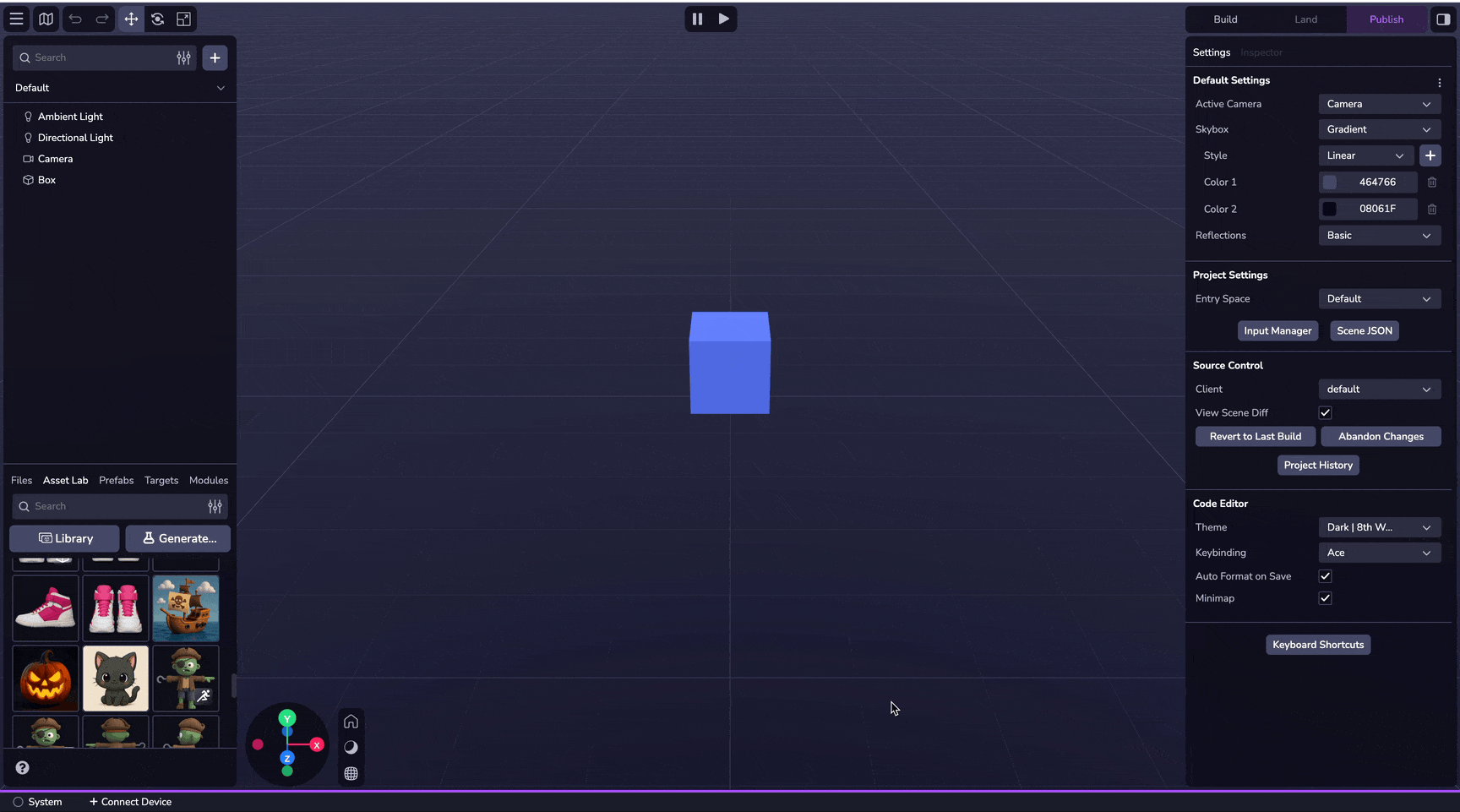This screenshot has width=1460, height=812.
Task: Delete Color 1 using trash icon
Action: point(1432,183)
